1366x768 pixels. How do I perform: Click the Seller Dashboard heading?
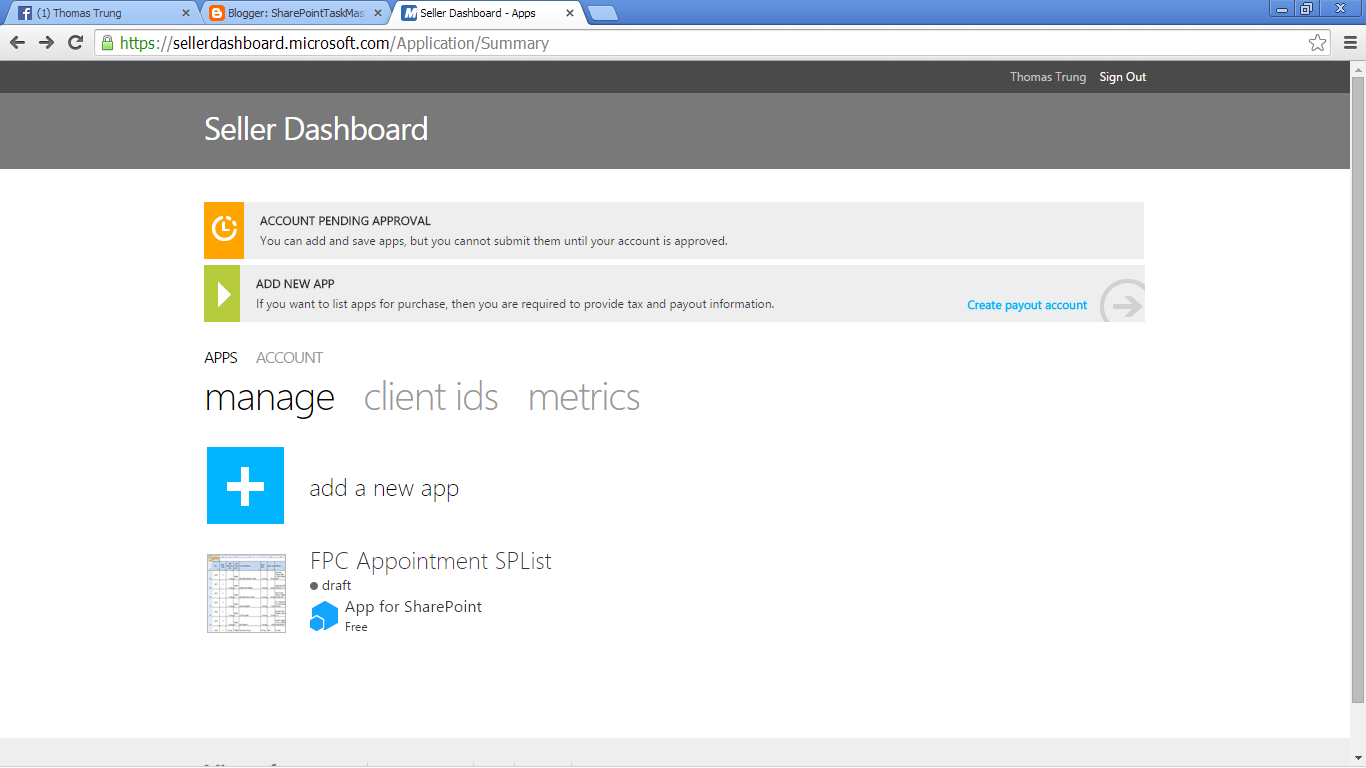click(x=316, y=129)
